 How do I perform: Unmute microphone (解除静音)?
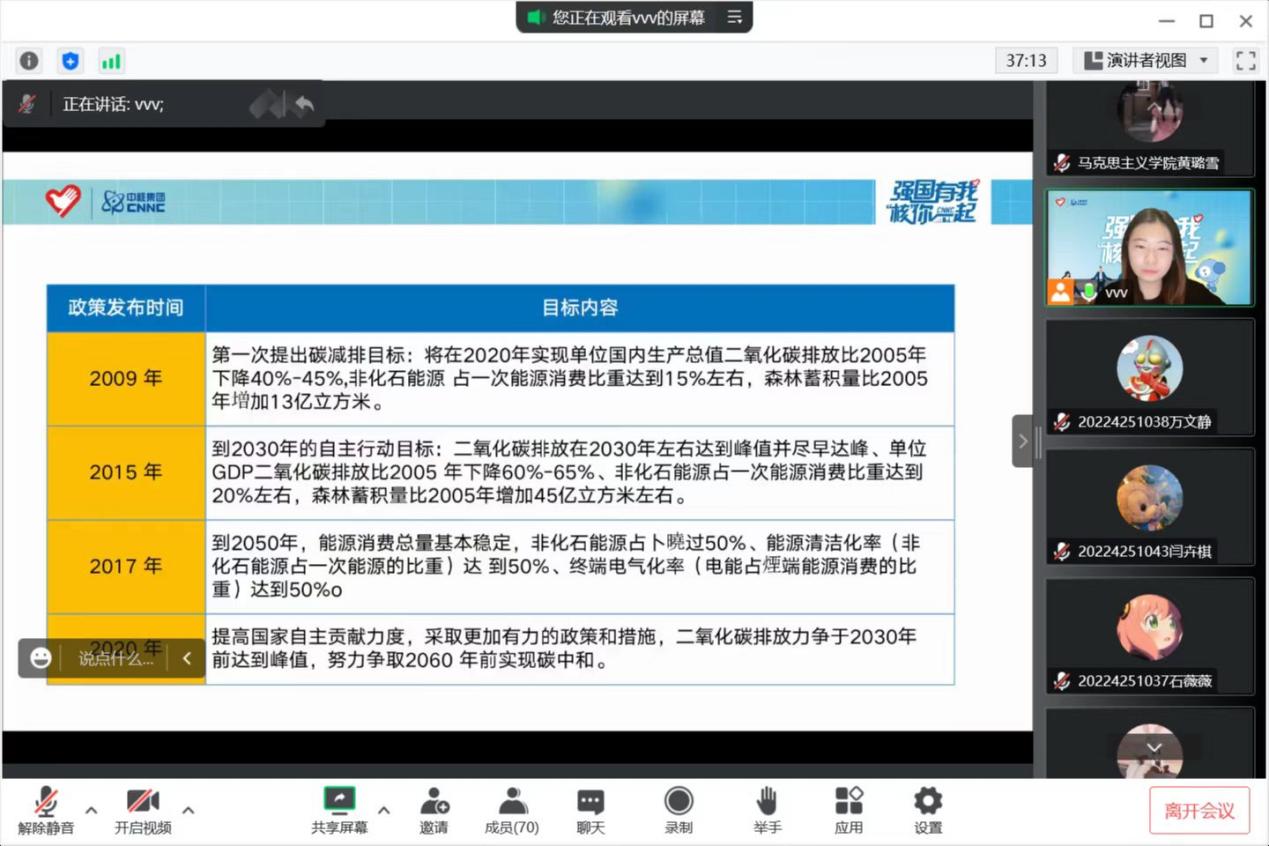pos(46,810)
